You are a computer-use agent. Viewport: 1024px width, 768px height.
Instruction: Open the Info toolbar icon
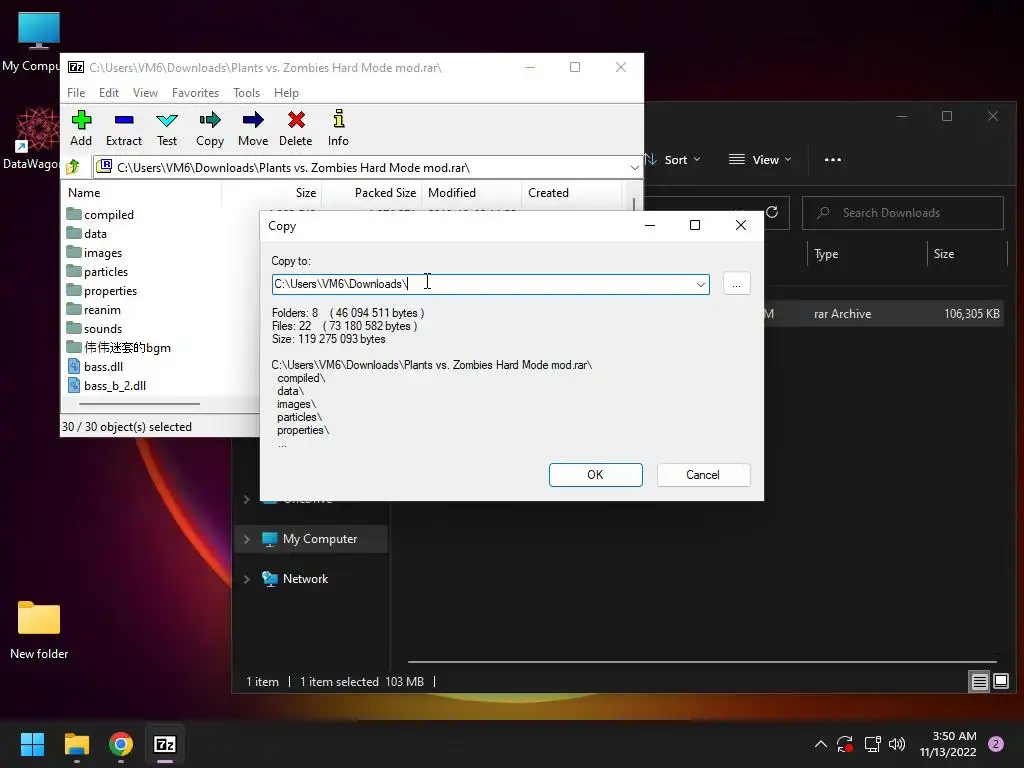pos(338,128)
